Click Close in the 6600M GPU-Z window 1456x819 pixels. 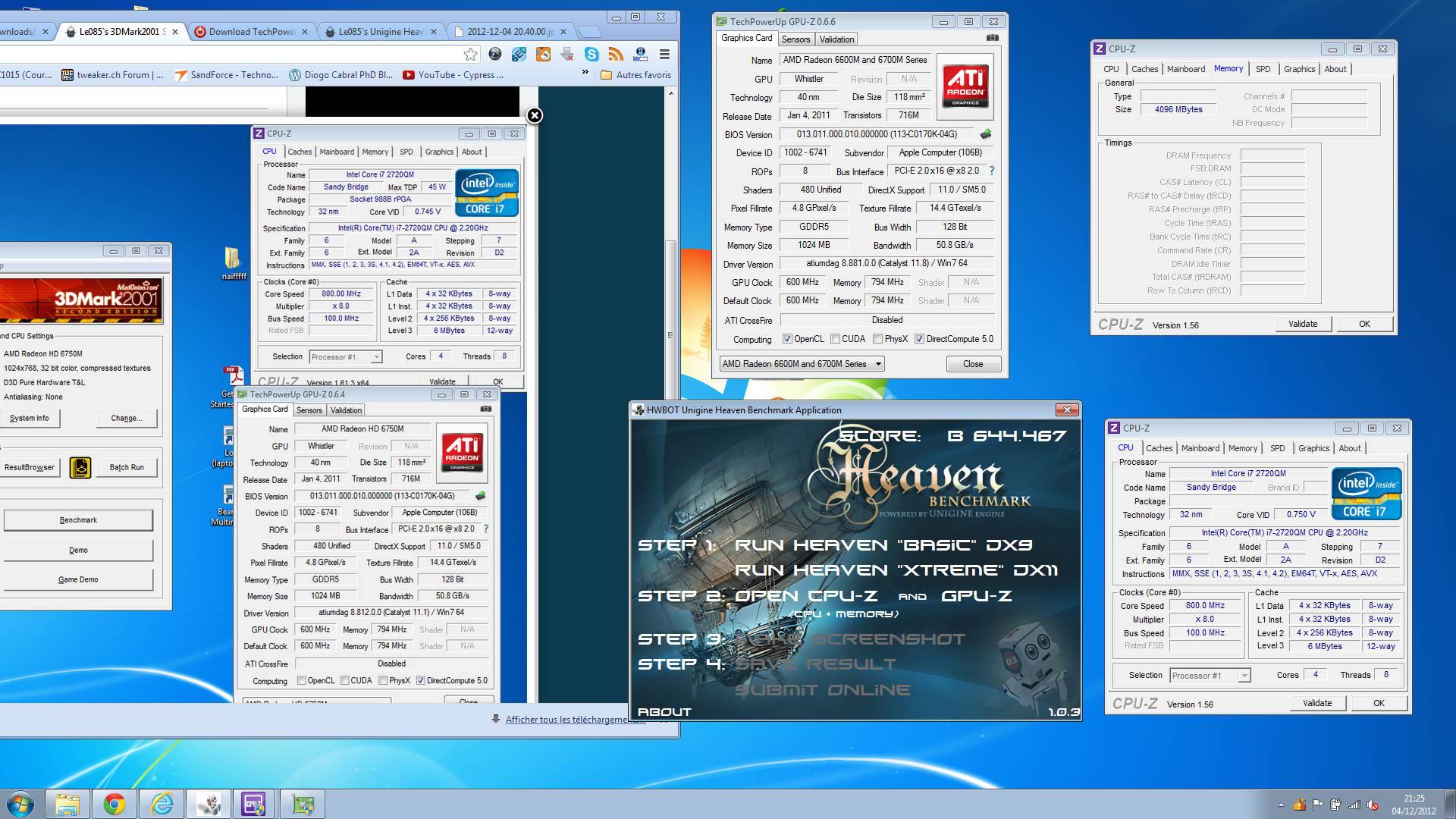[973, 364]
